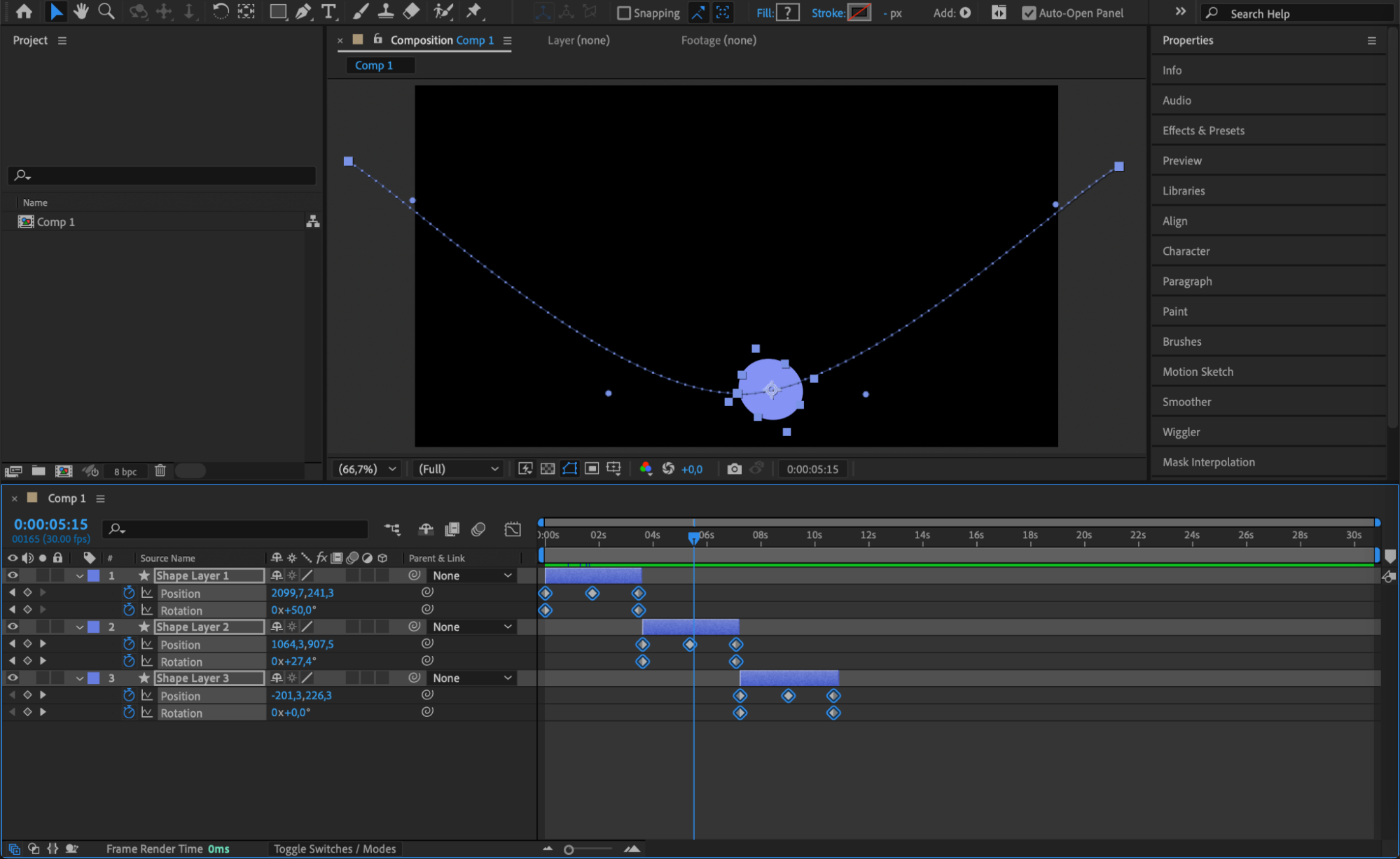Open the magnification 66,7% dropdown

(x=368, y=469)
